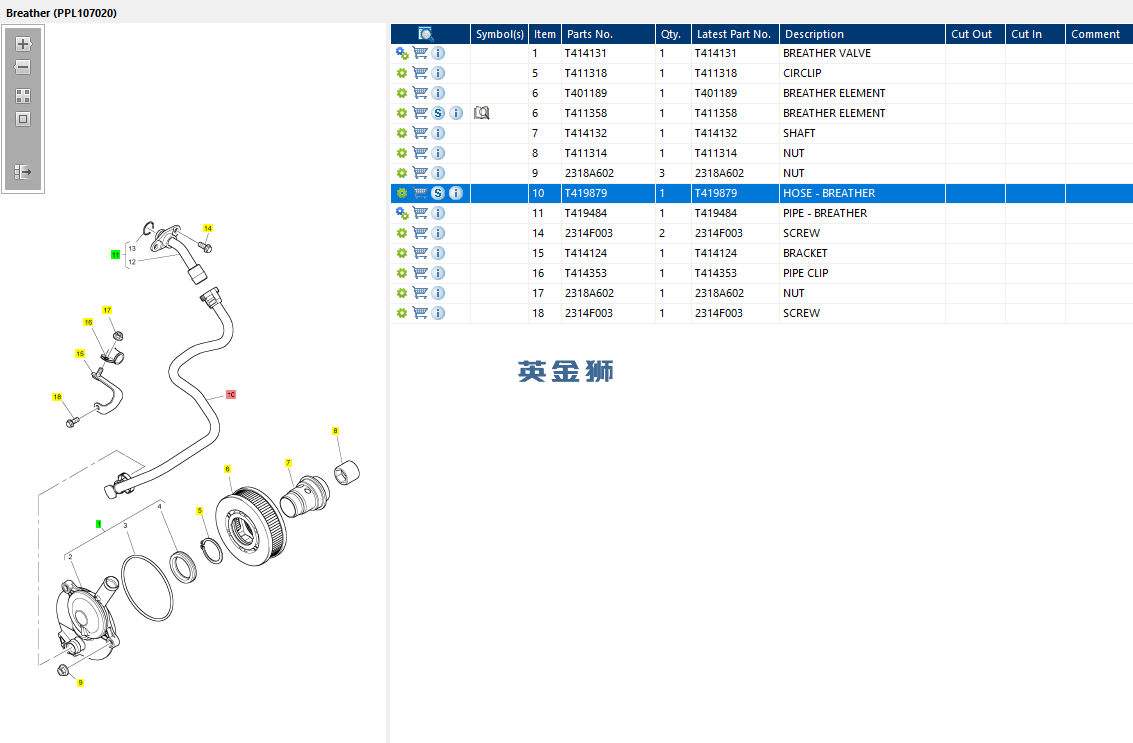Add T411358 breather element to cart
This screenshot has height=743, width=1133.
[x=420, y=113]
